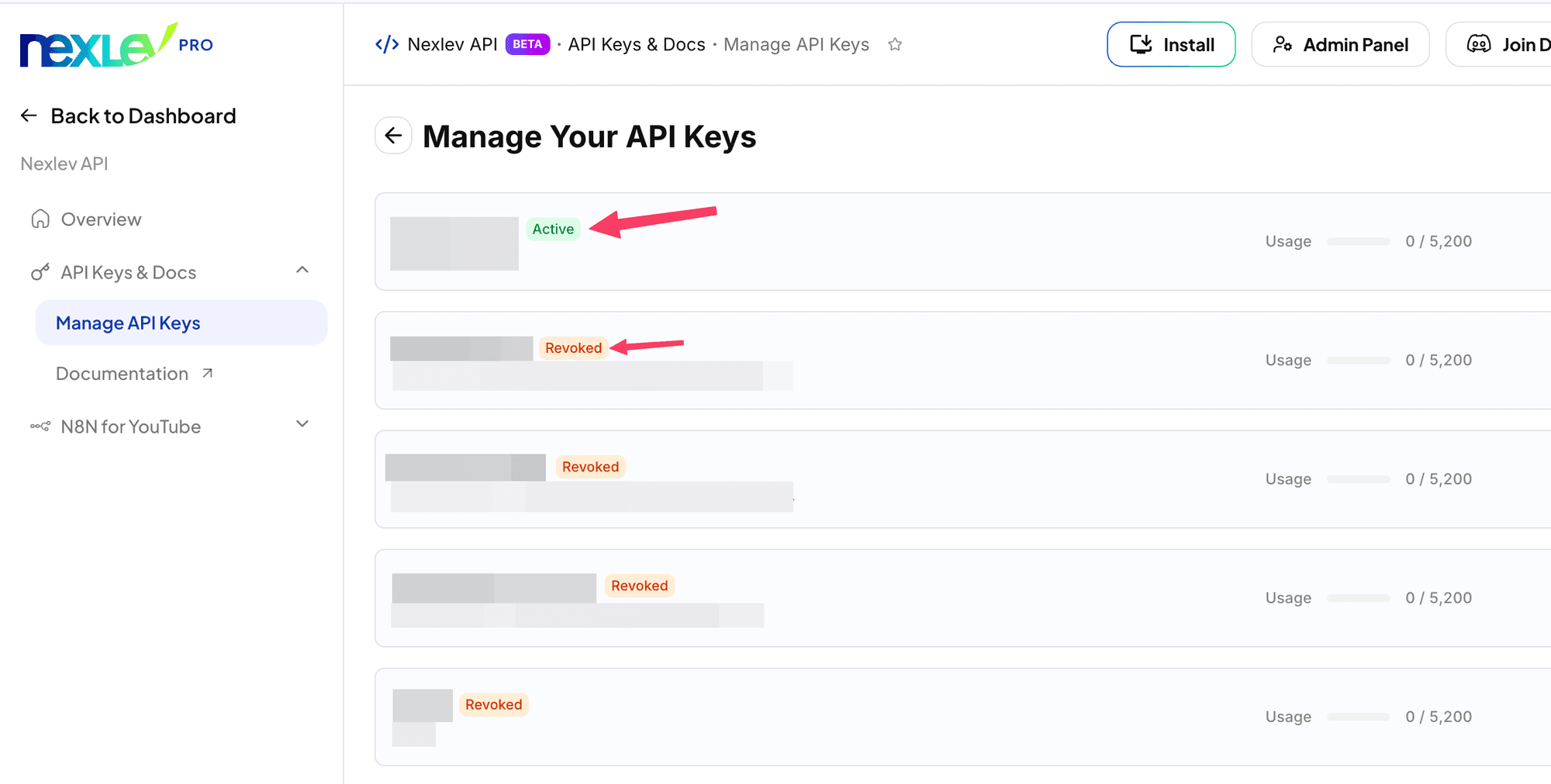Click the API Keys & Docs breadcrumb
1551x784 pixels.
coord(637,44)
